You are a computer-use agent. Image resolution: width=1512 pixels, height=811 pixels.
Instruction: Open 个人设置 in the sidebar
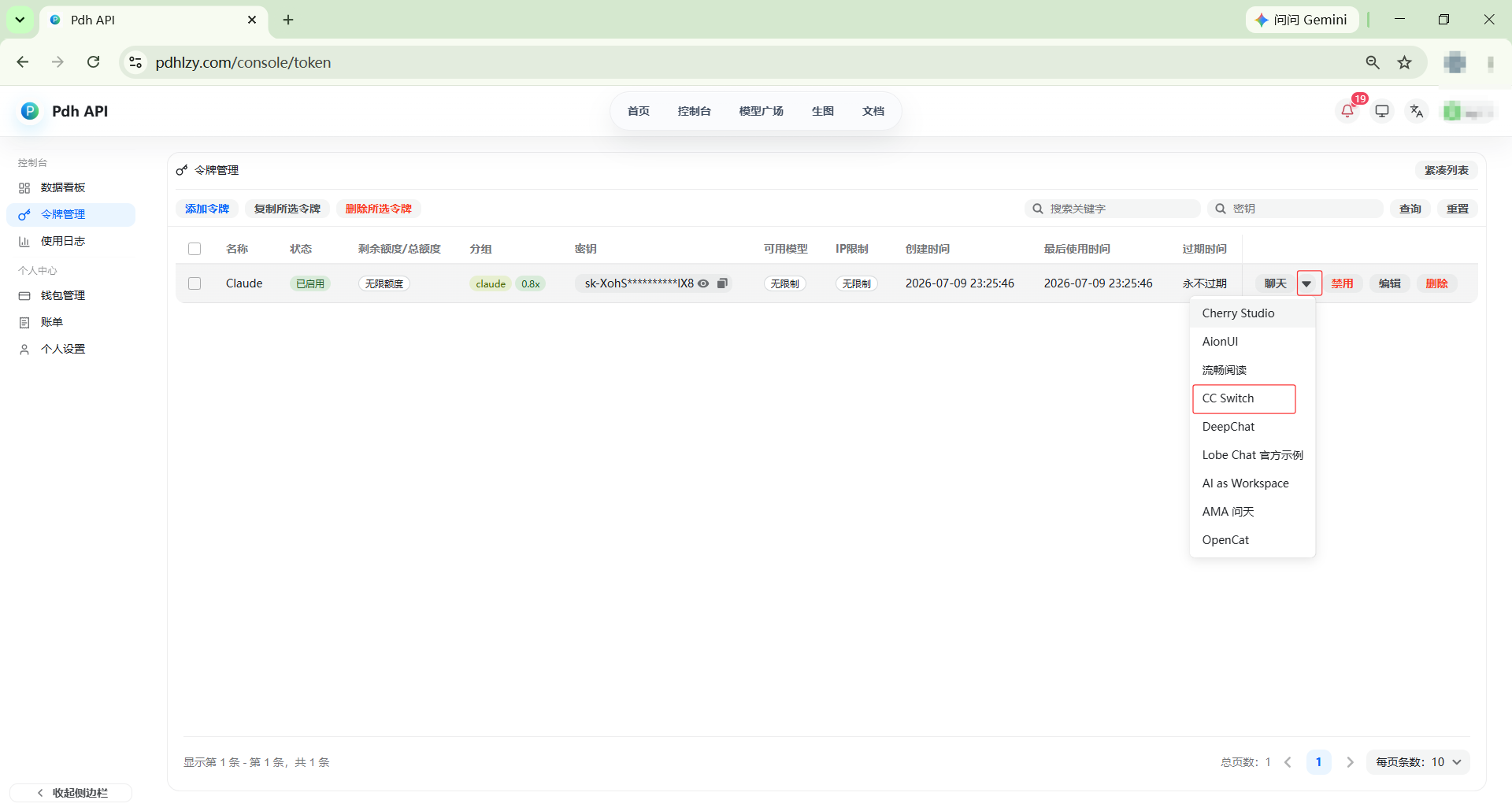pyautogui.click(x=71, y=349)
